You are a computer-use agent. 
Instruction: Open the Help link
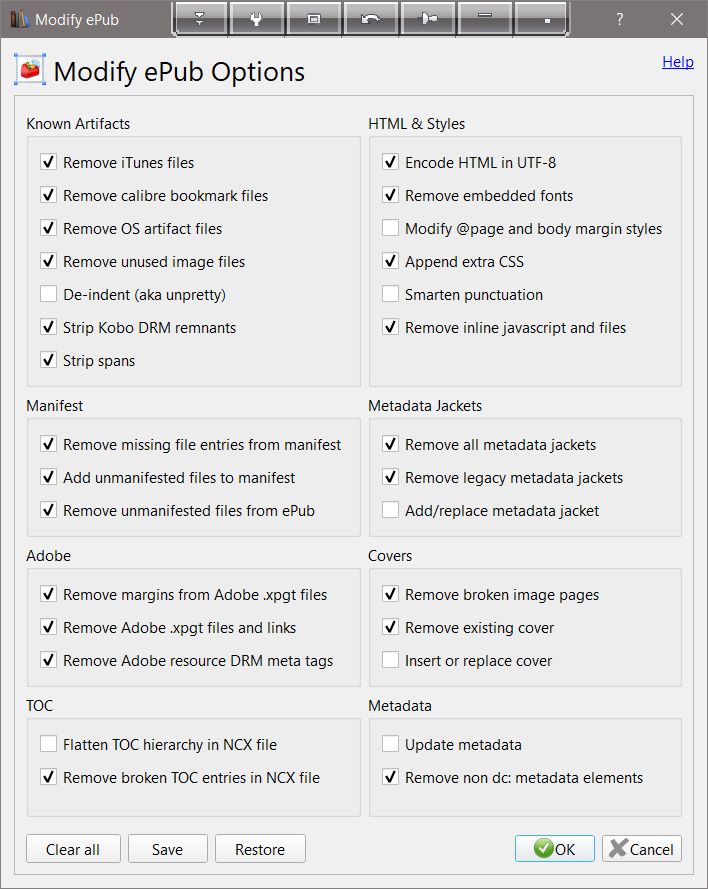coord(677,62)
